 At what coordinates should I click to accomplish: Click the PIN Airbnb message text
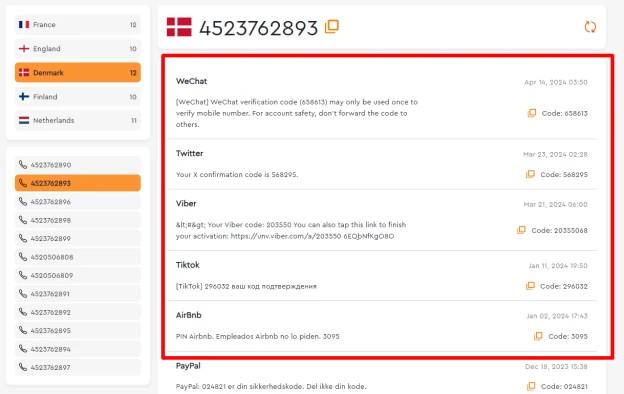pyautogui.click(x=257, y=336)
